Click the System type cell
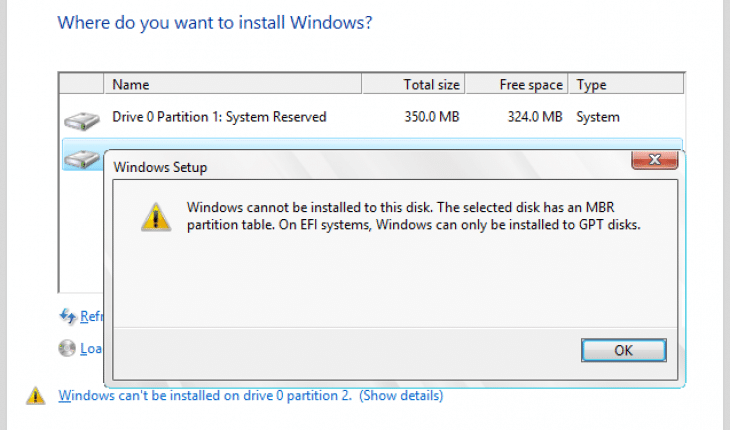730x430 pixels. (598, 117)
